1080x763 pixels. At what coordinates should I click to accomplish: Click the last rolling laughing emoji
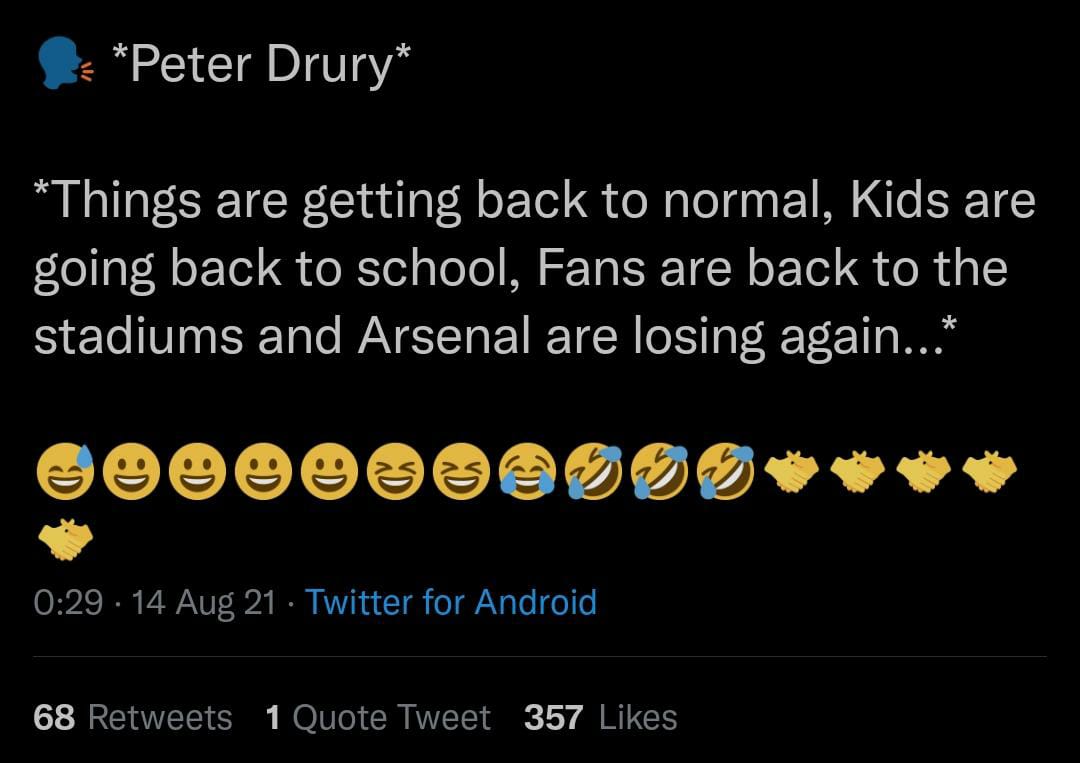(726, 472)
